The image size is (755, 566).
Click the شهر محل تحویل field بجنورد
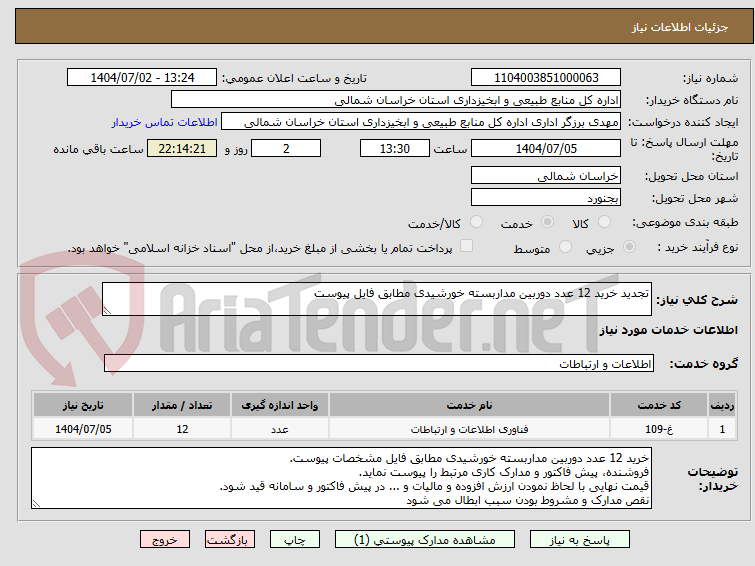click(x=546, y=197)
